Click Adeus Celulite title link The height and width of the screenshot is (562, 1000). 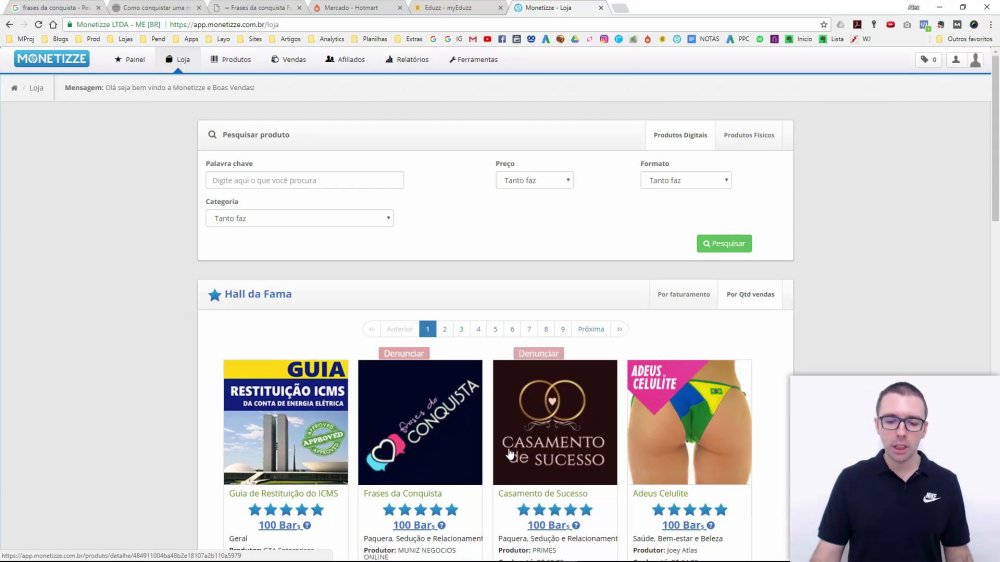[x=660, y=494]
